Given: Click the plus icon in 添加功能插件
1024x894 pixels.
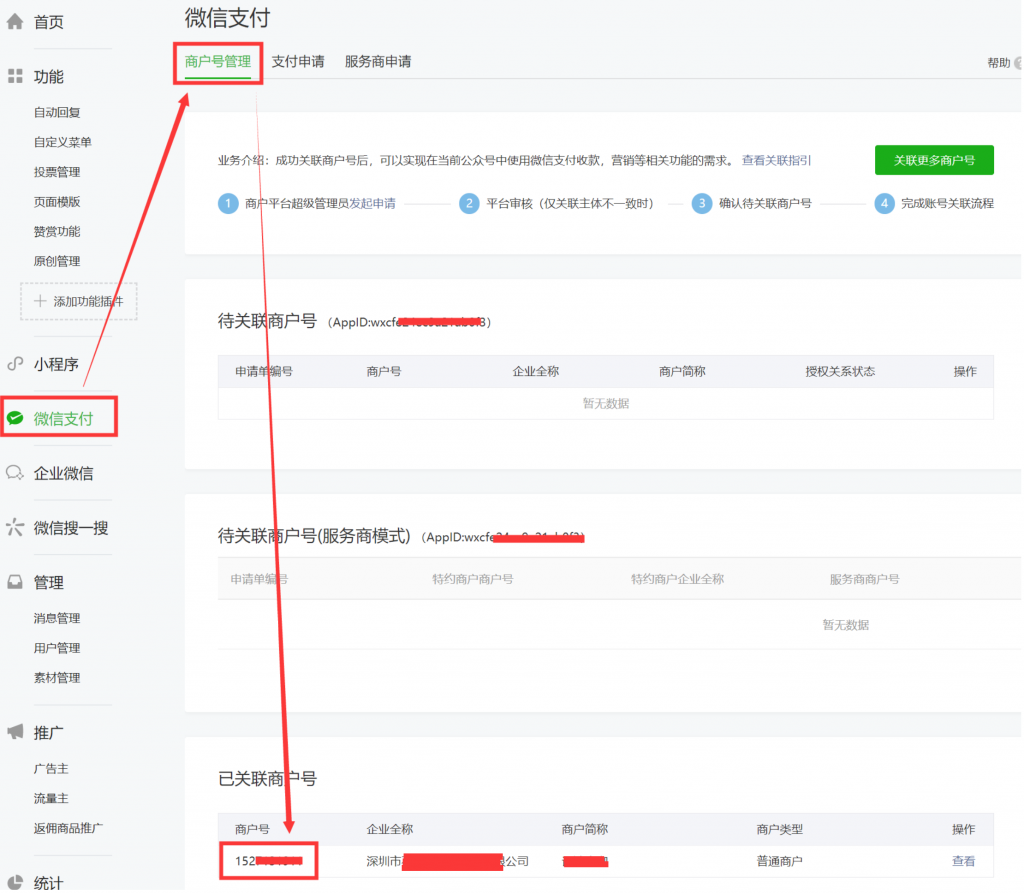Looking at the screenshot, I should point(40,301).
